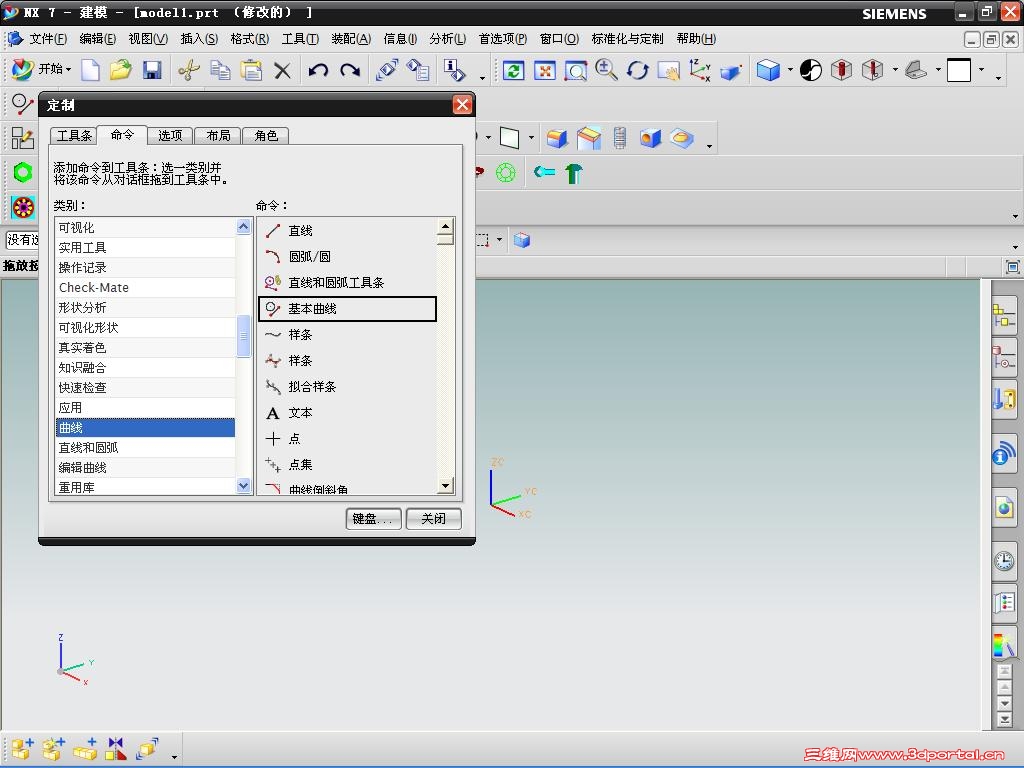This screenshot has height=768, width=1024.
Task: Click the Open folder icon
Action: pyautogui.click(x=121, y=70)
